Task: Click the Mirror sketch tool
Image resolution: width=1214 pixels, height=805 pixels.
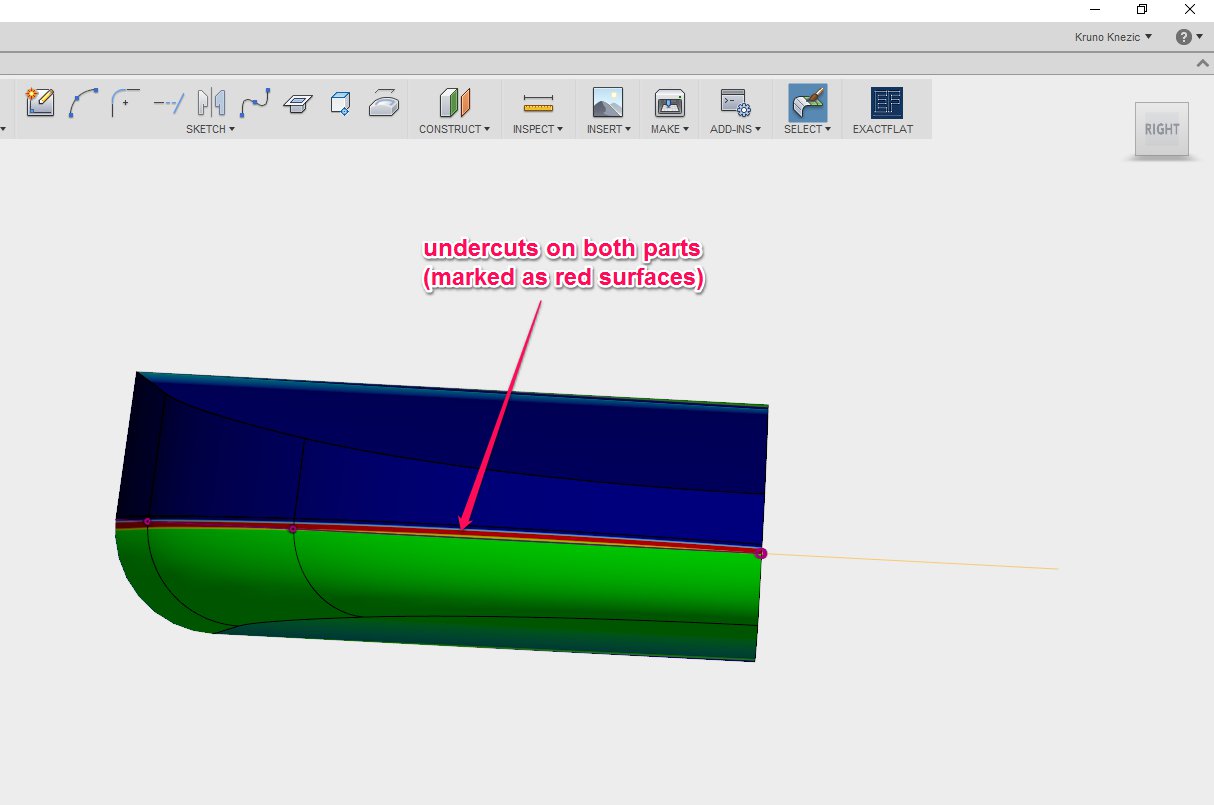Action: pyautogui.click(x=210, y=101)
